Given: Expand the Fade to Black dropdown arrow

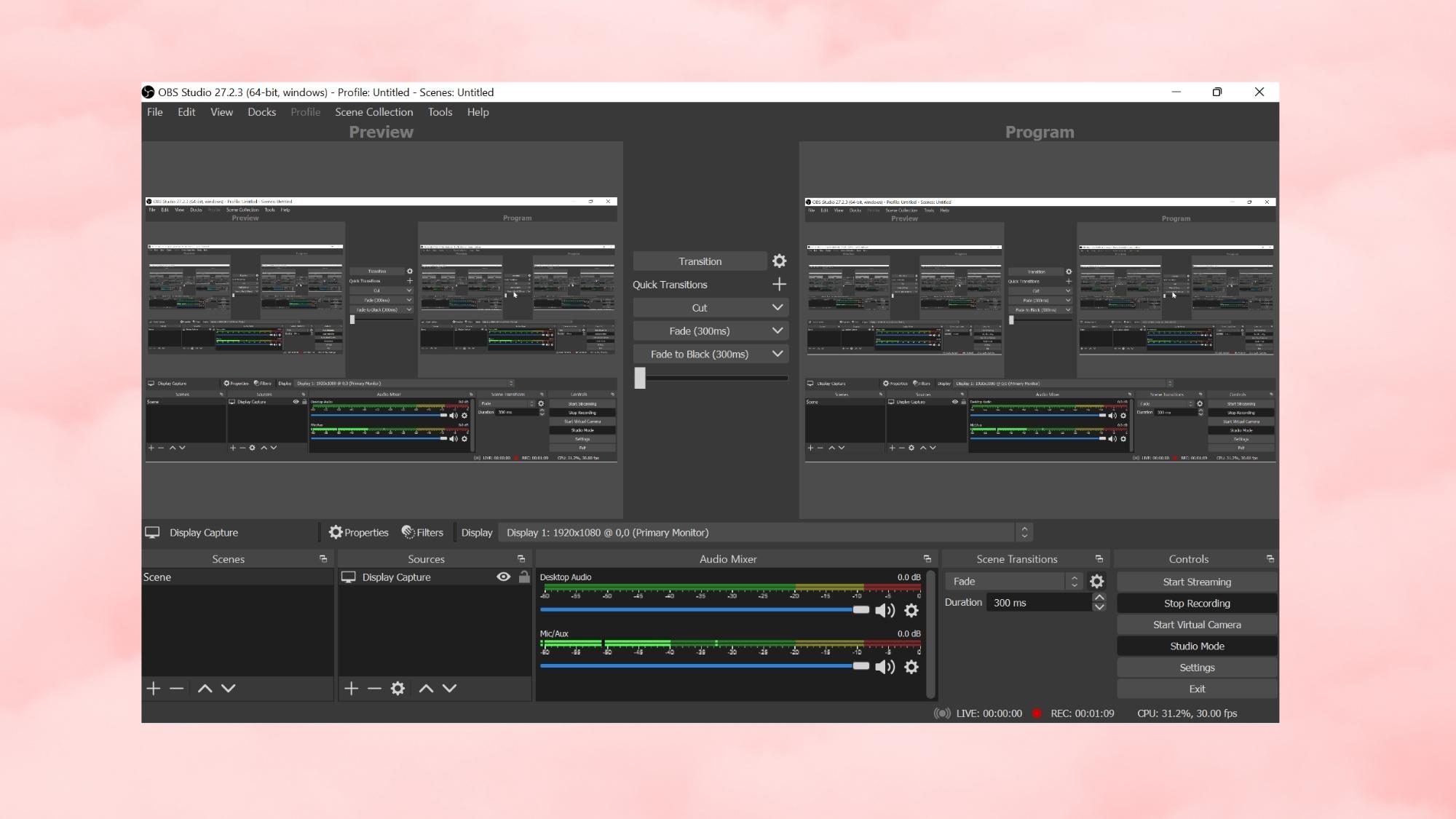Looking at the screenshot, I should [x=778, y=354].
